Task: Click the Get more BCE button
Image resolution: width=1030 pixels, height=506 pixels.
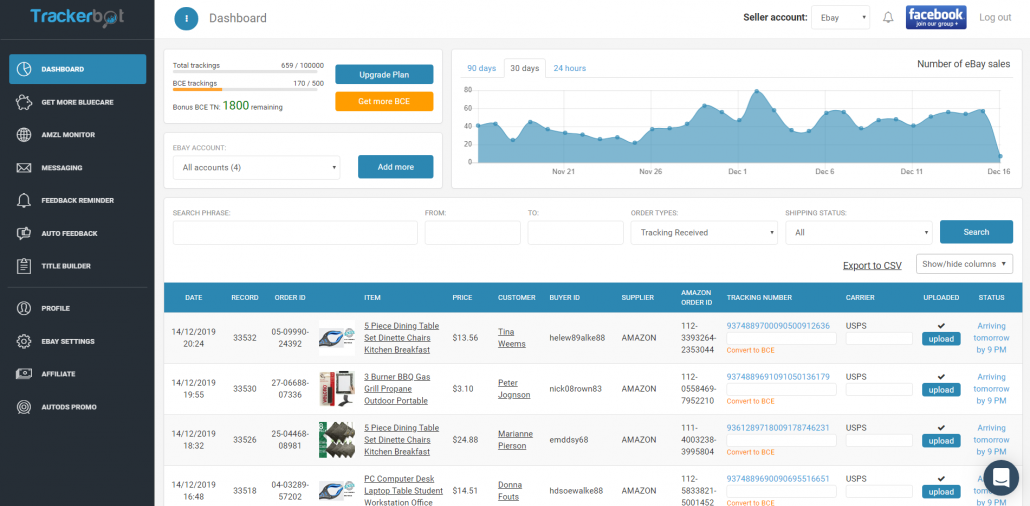Action: click(384, 101)
